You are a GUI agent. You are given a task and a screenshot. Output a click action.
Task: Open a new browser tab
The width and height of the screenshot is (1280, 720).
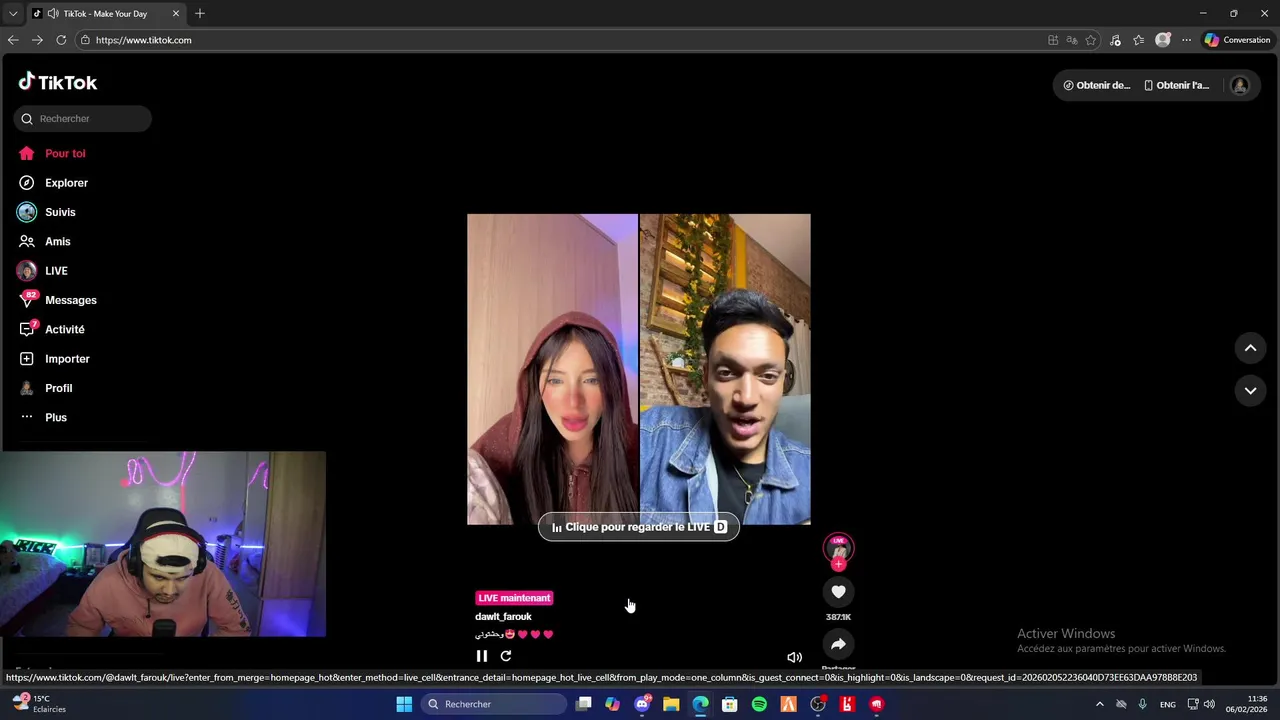[x=200, y=13]
